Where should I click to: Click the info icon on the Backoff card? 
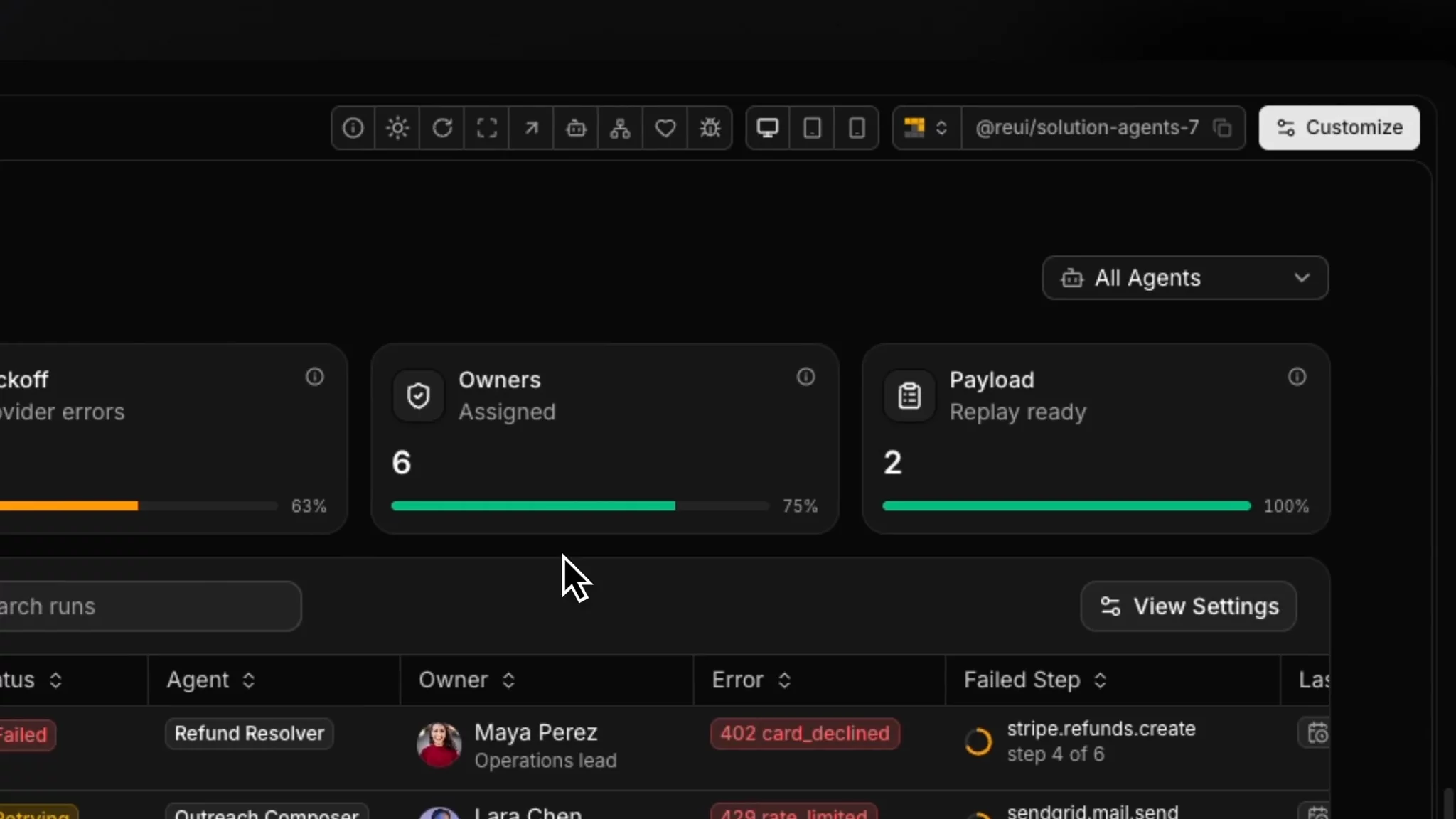point(315,377)
